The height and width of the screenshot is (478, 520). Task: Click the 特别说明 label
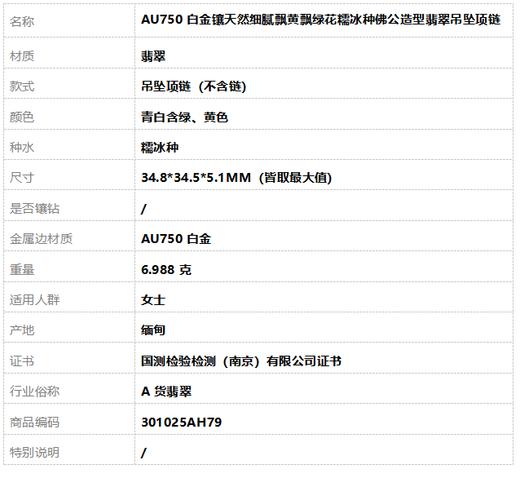coord(34,452)
